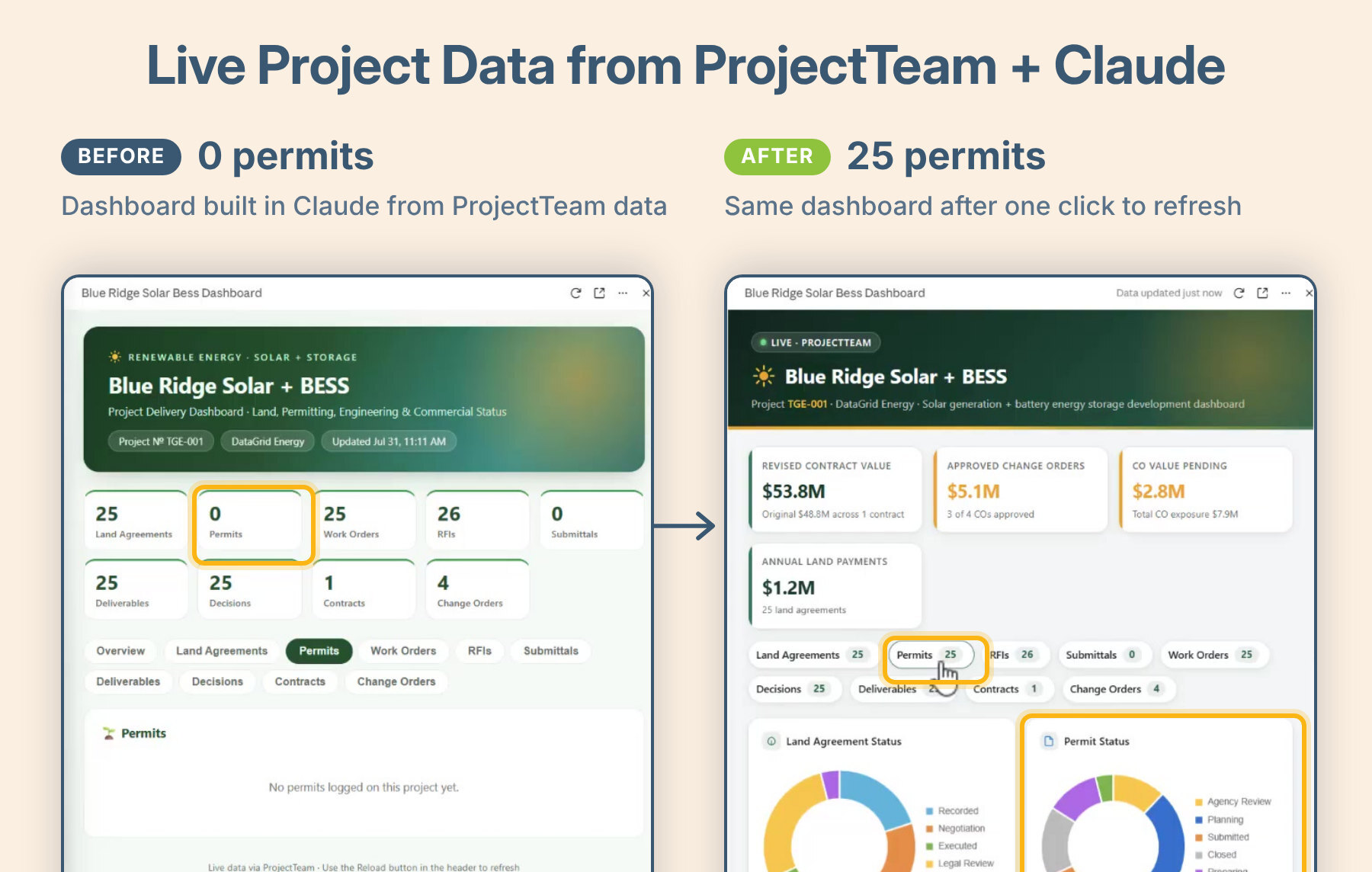
Task: Click the plant icon beside Permits heading
Action: click(x=109, y=733)
